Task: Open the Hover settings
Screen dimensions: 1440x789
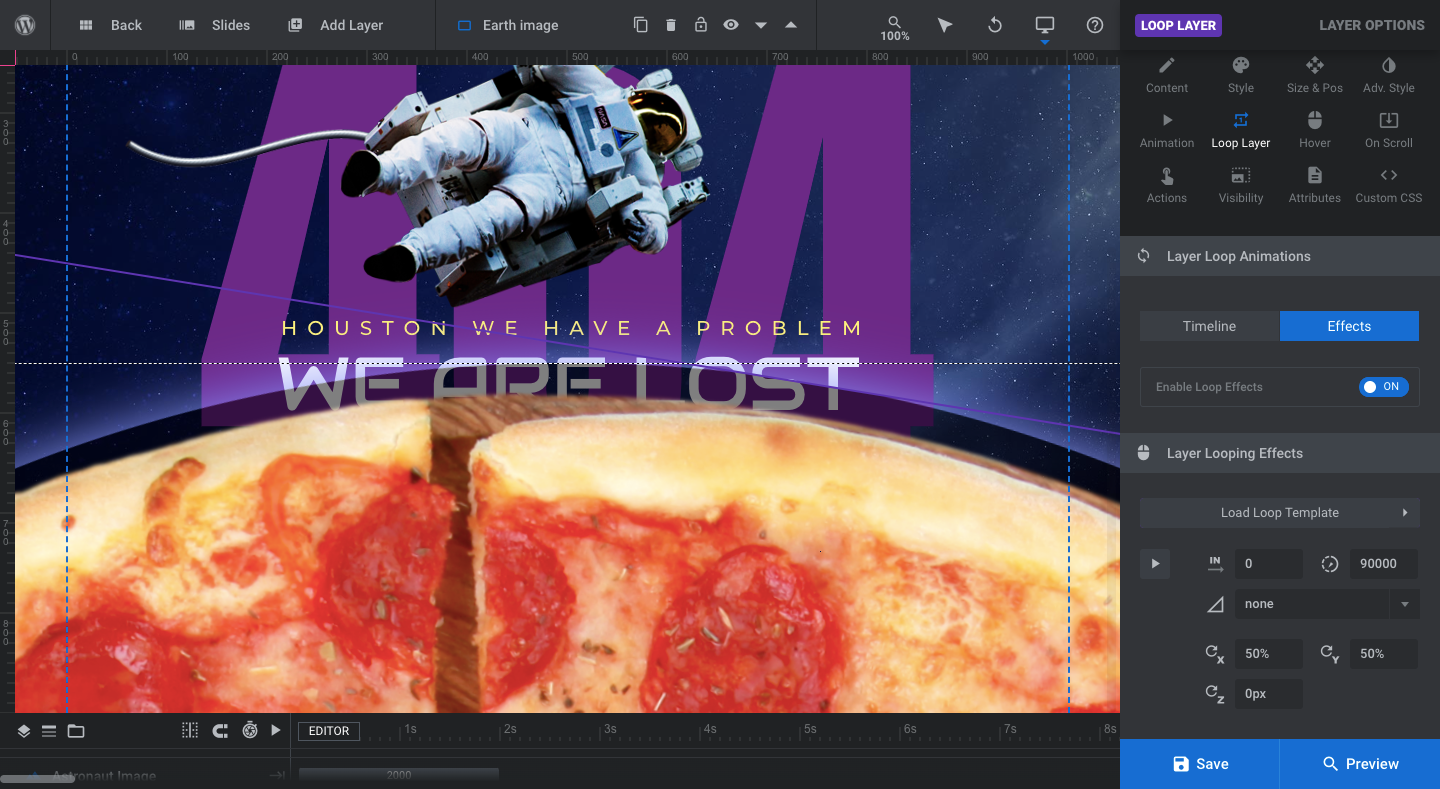Action: tap(1315, 130)
